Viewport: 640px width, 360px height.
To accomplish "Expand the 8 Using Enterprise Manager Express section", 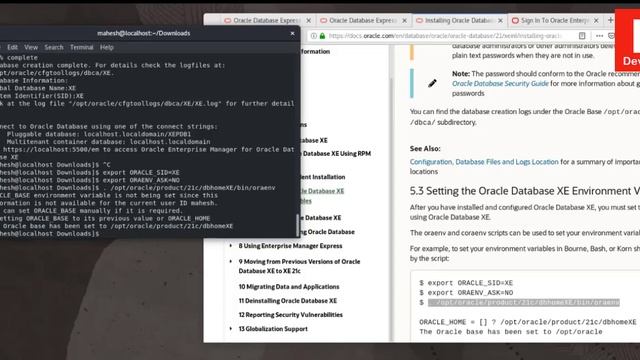I will point(231,246).
